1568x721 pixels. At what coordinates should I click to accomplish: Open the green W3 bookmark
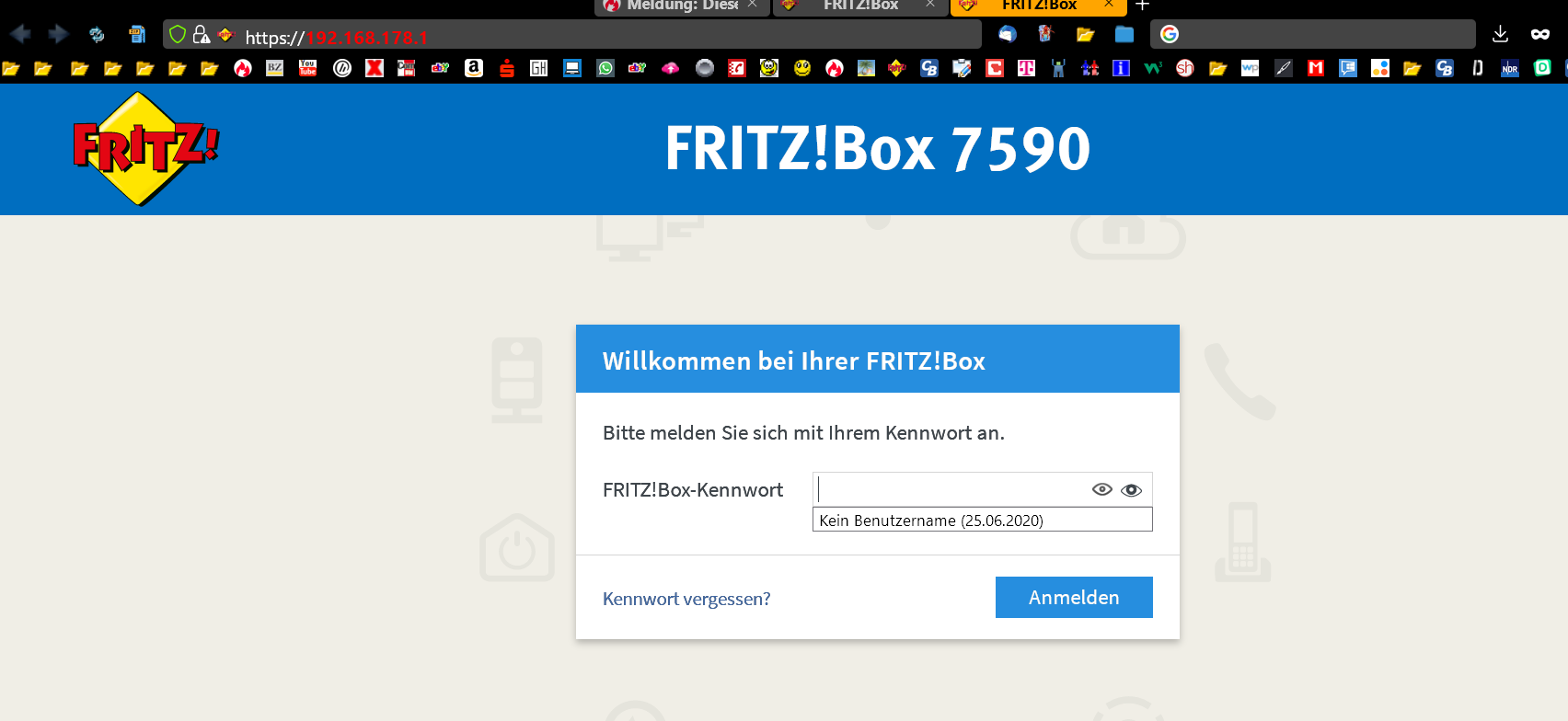[x=1153, y=68]
